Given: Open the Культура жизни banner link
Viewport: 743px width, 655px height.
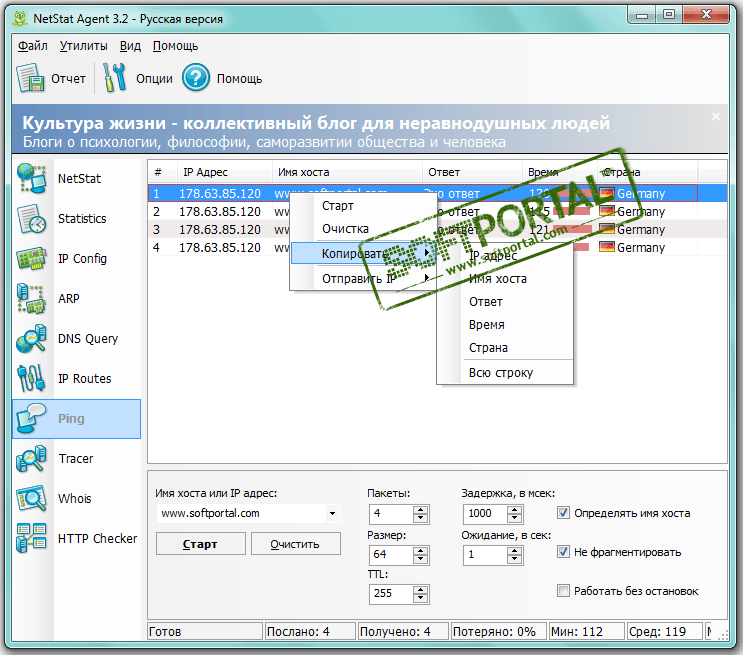Looking at the screenshot, I should 316,123.
